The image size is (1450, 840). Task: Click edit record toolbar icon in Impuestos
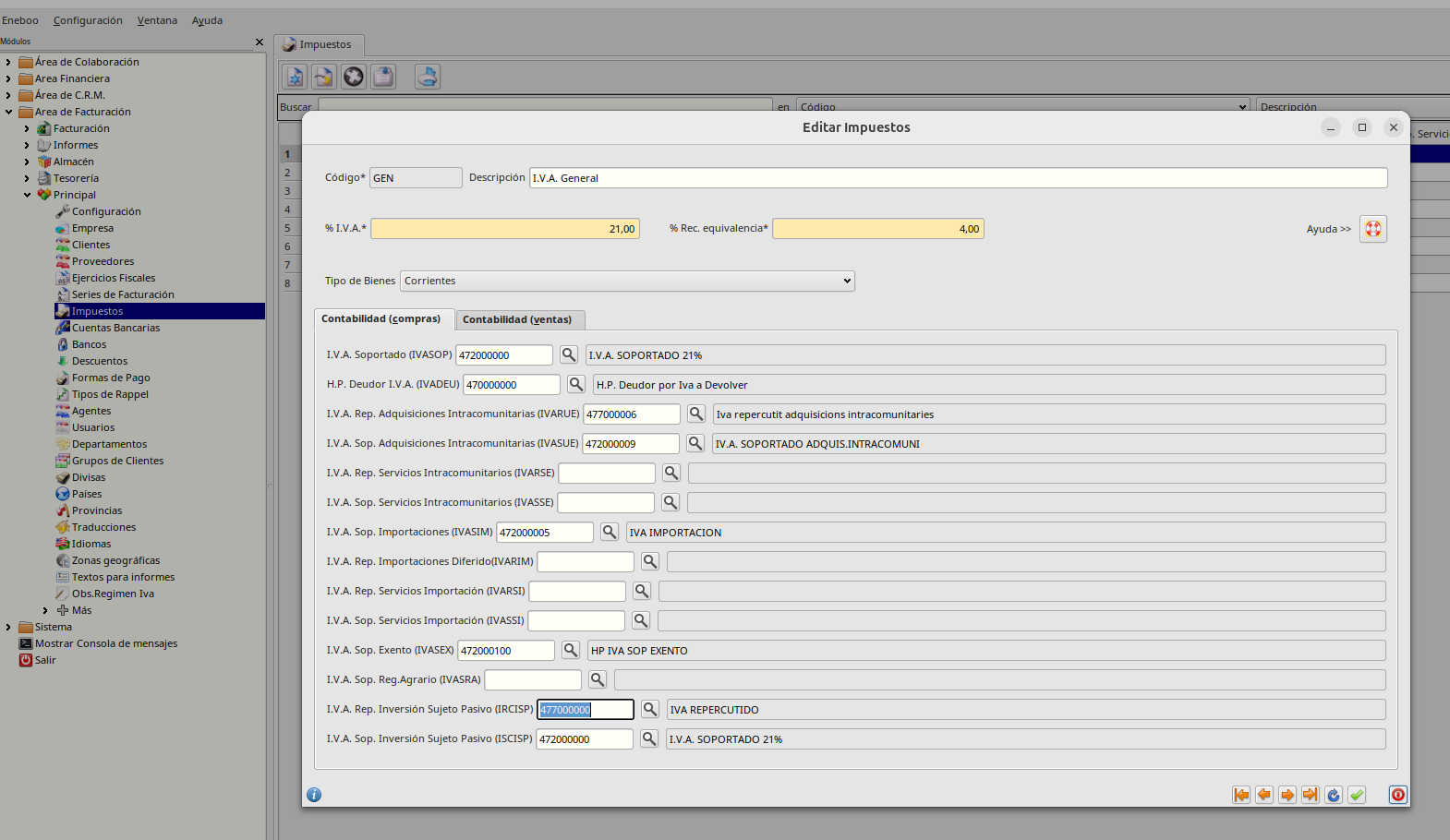[323, 77]
